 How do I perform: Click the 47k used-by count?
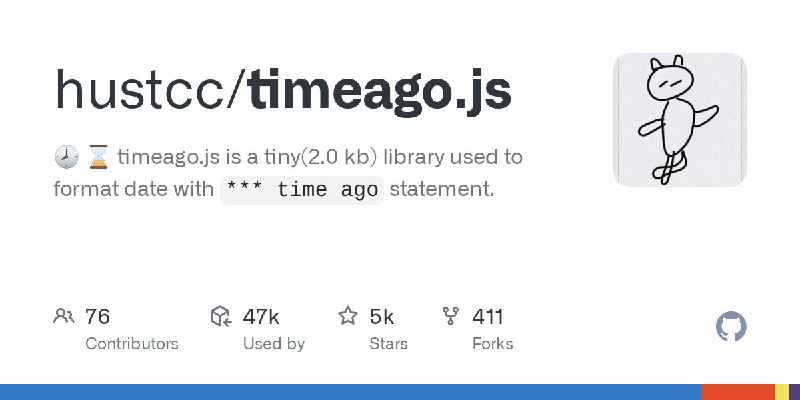261,316
